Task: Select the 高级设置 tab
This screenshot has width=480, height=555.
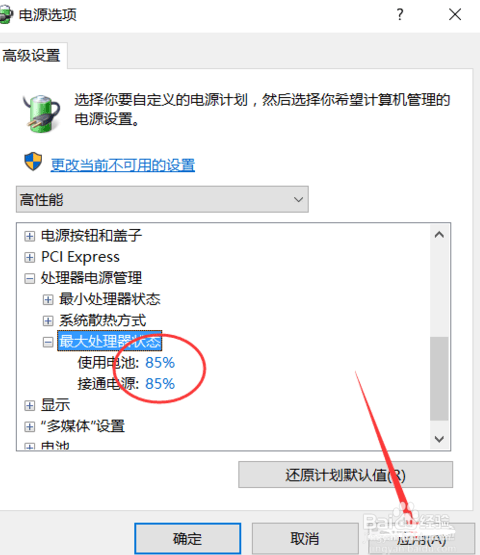Action: point(32,56)
